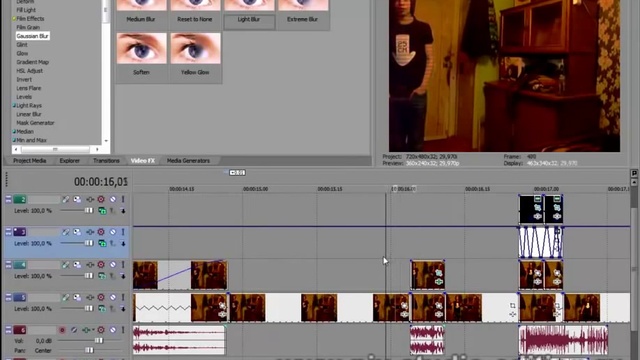Screen dimensions: 640x360
Task: Open Track Motion for track 3
Action: [77, 232]
